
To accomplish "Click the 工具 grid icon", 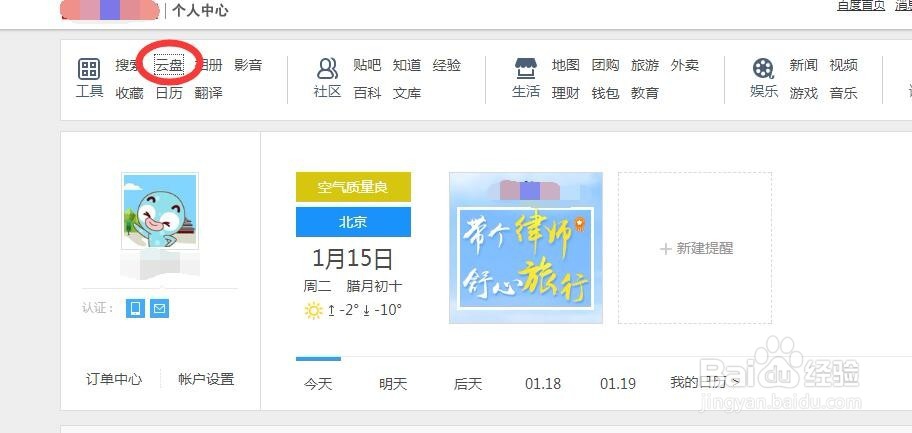I will 89,69.
